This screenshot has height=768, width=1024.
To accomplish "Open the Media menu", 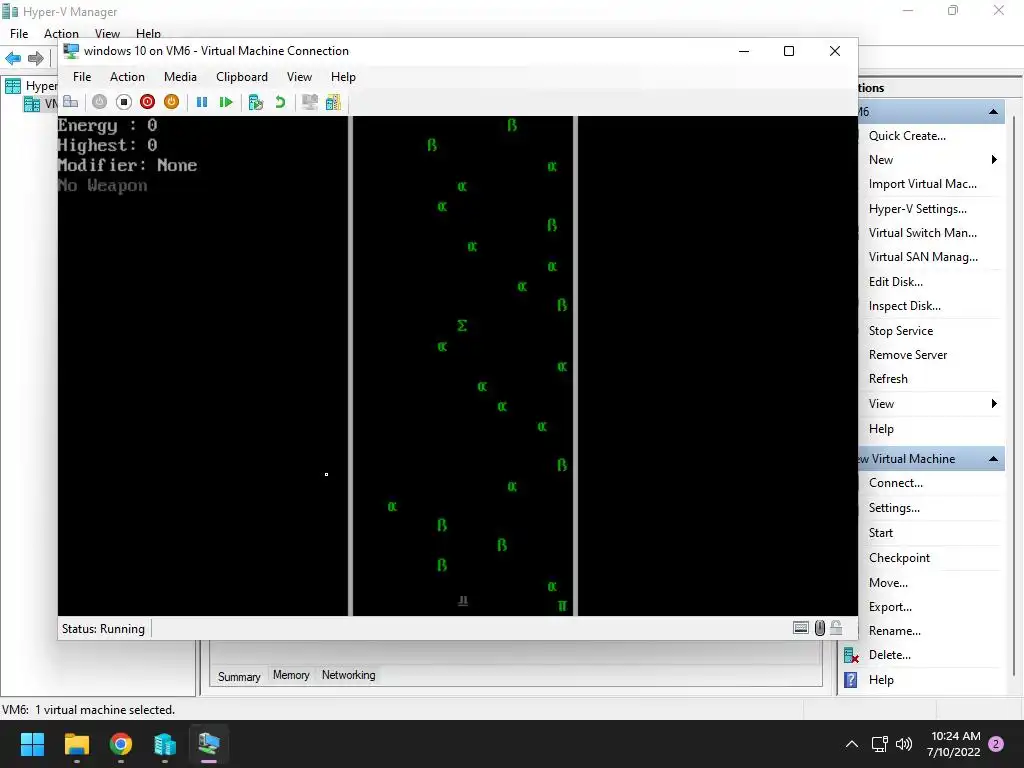I will (x=180, y=77).
